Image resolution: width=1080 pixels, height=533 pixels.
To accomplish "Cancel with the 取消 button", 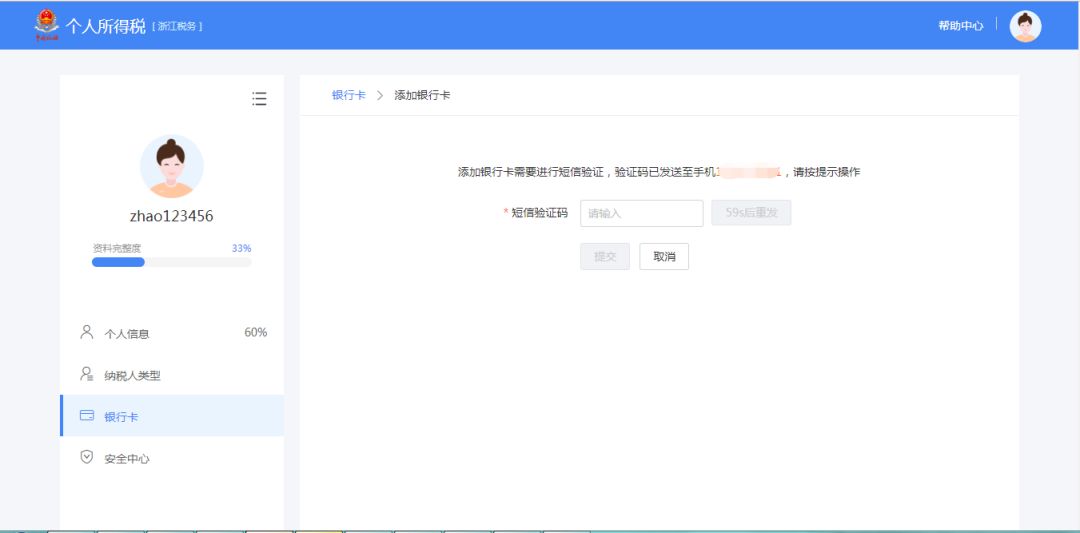I will (x=664, y=257).
